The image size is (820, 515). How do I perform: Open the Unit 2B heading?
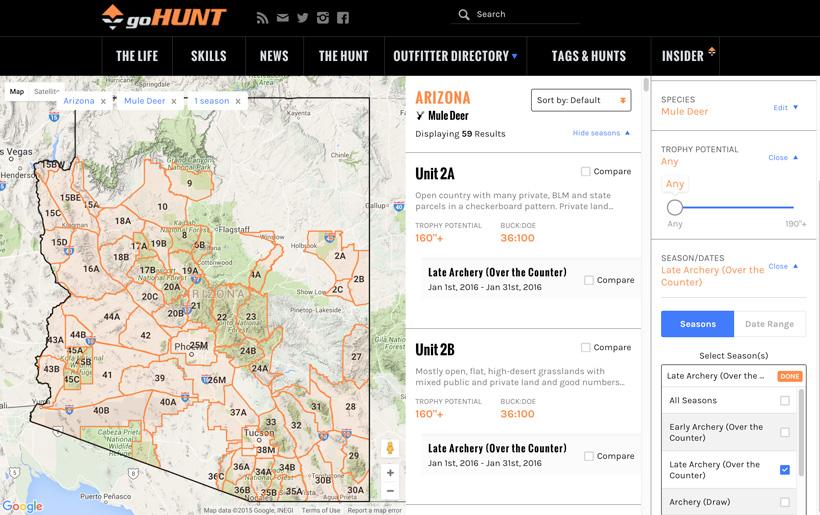point(435,350)
